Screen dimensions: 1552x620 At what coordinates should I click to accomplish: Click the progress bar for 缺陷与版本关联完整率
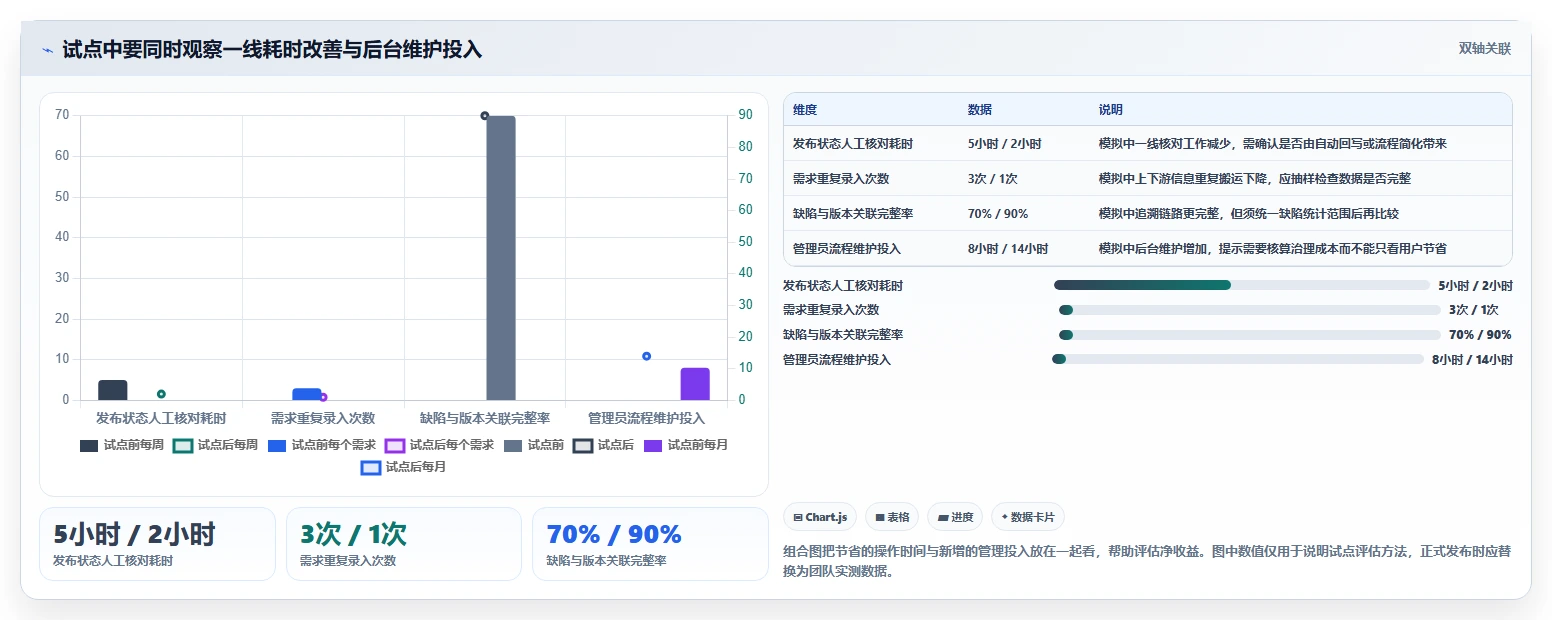click(1249, 335)
